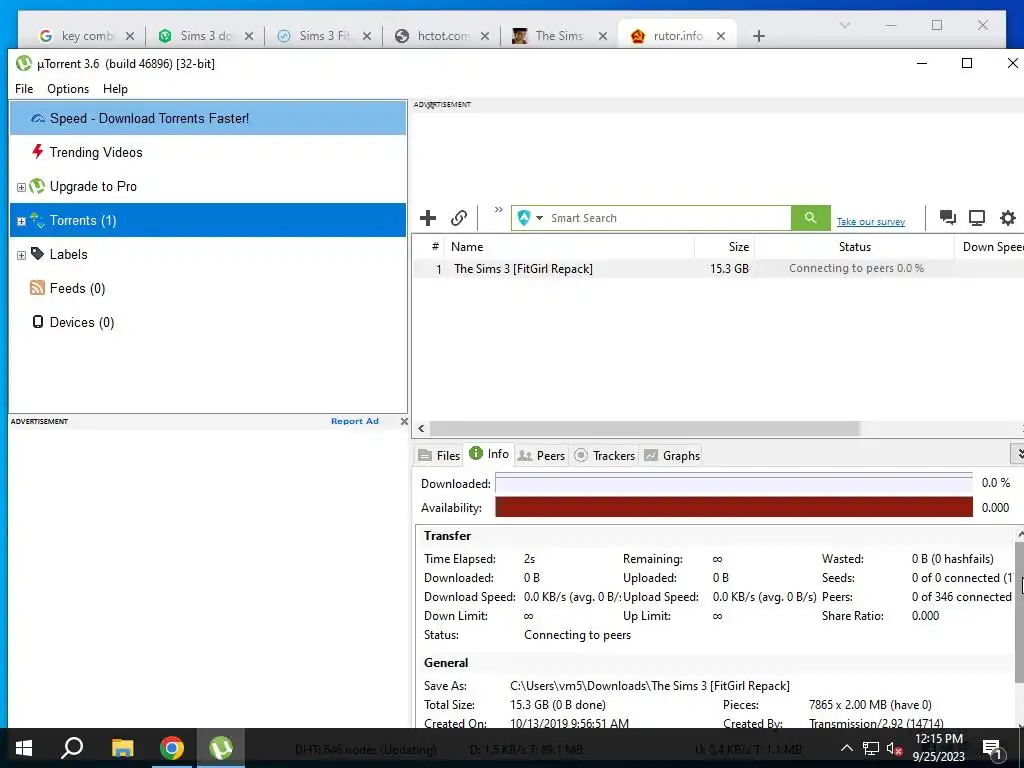Open Chrome from the taskbar

click(x=172, y=748)
